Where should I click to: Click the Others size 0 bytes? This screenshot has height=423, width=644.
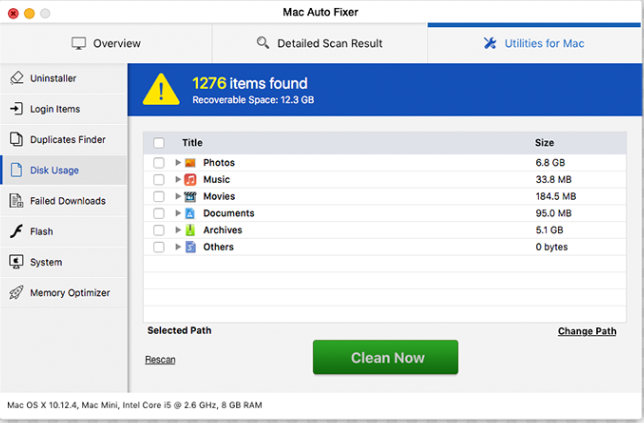[x=552, y=247]
